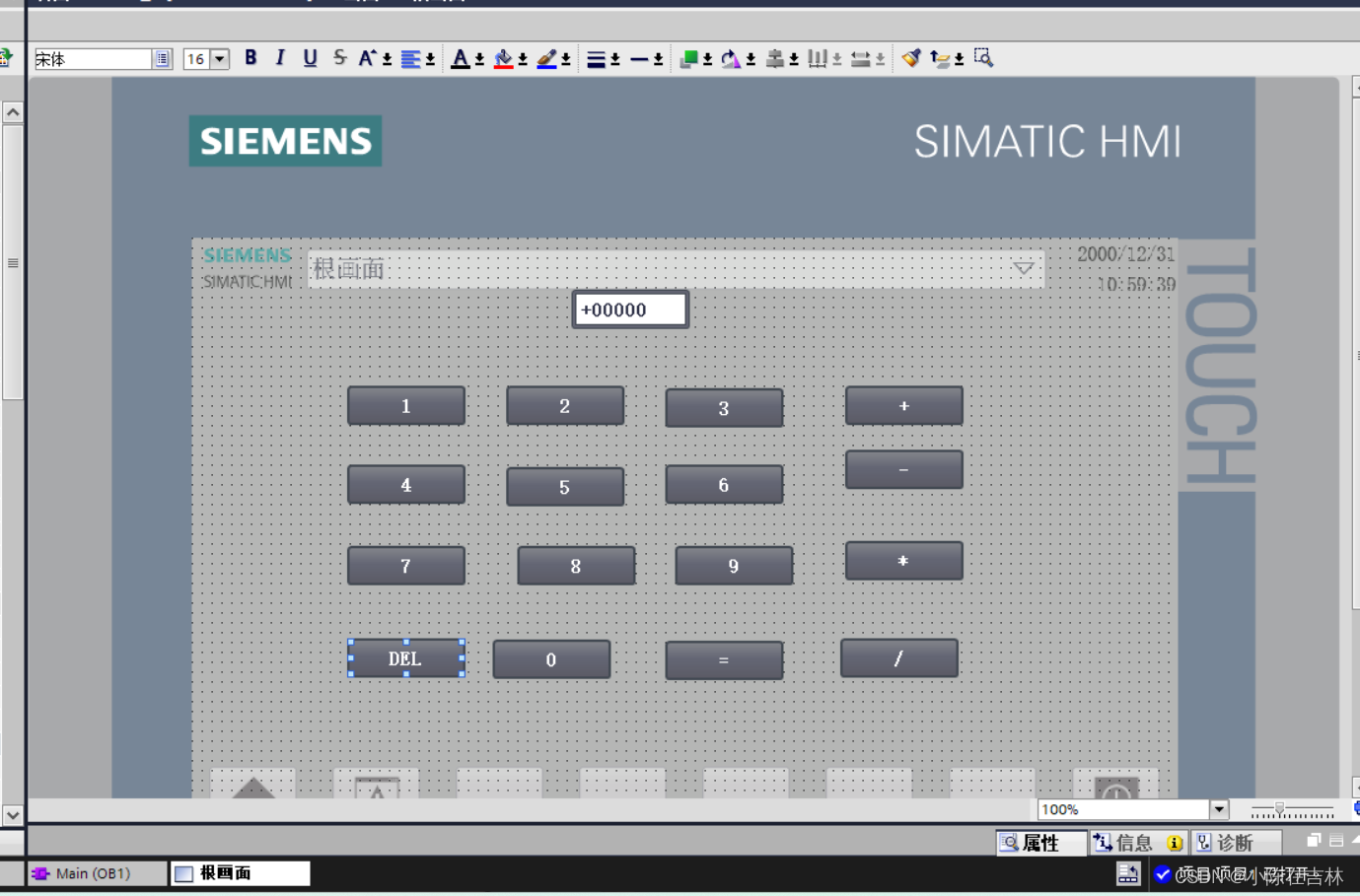Click the status bar layout reset icon

click(1127, 873)
